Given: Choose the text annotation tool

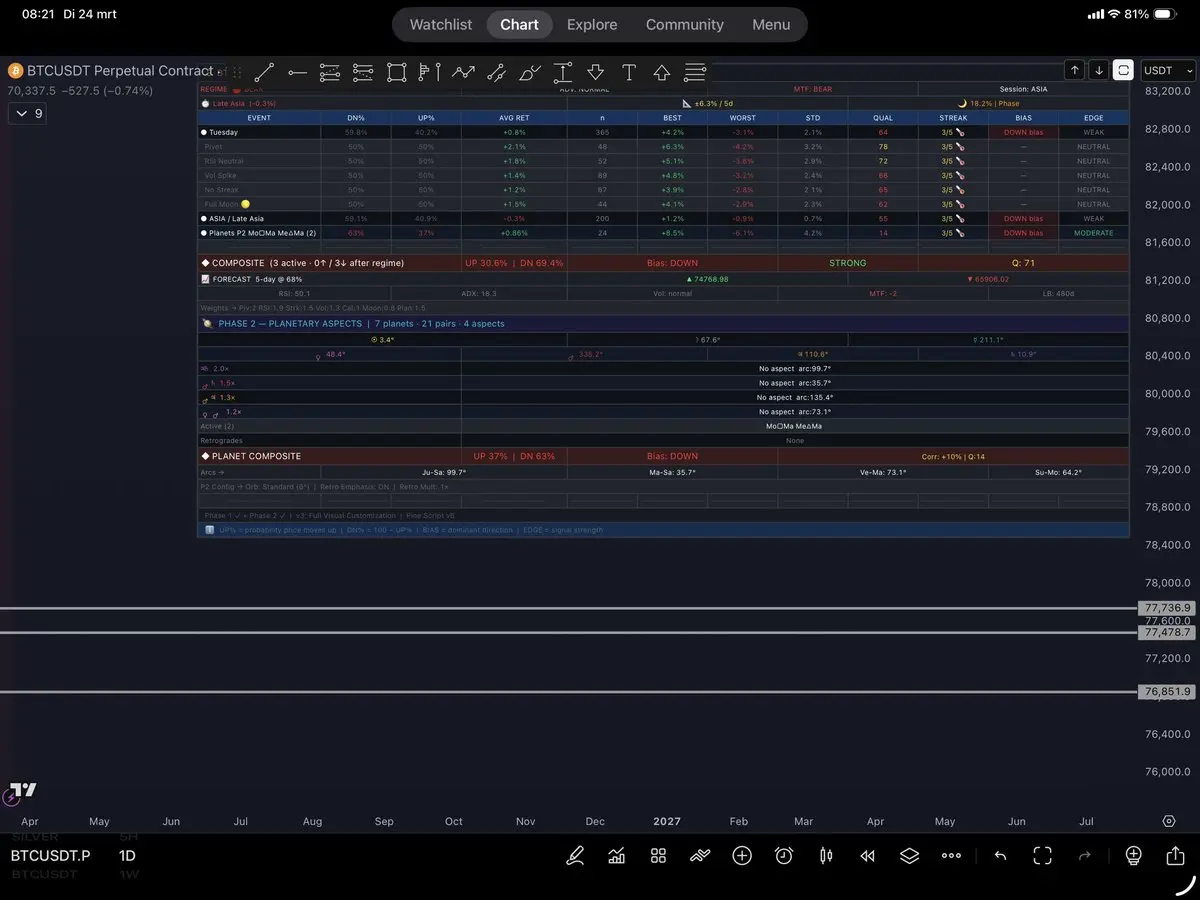Looking at the screenshot, I should (x=628, y=72).
